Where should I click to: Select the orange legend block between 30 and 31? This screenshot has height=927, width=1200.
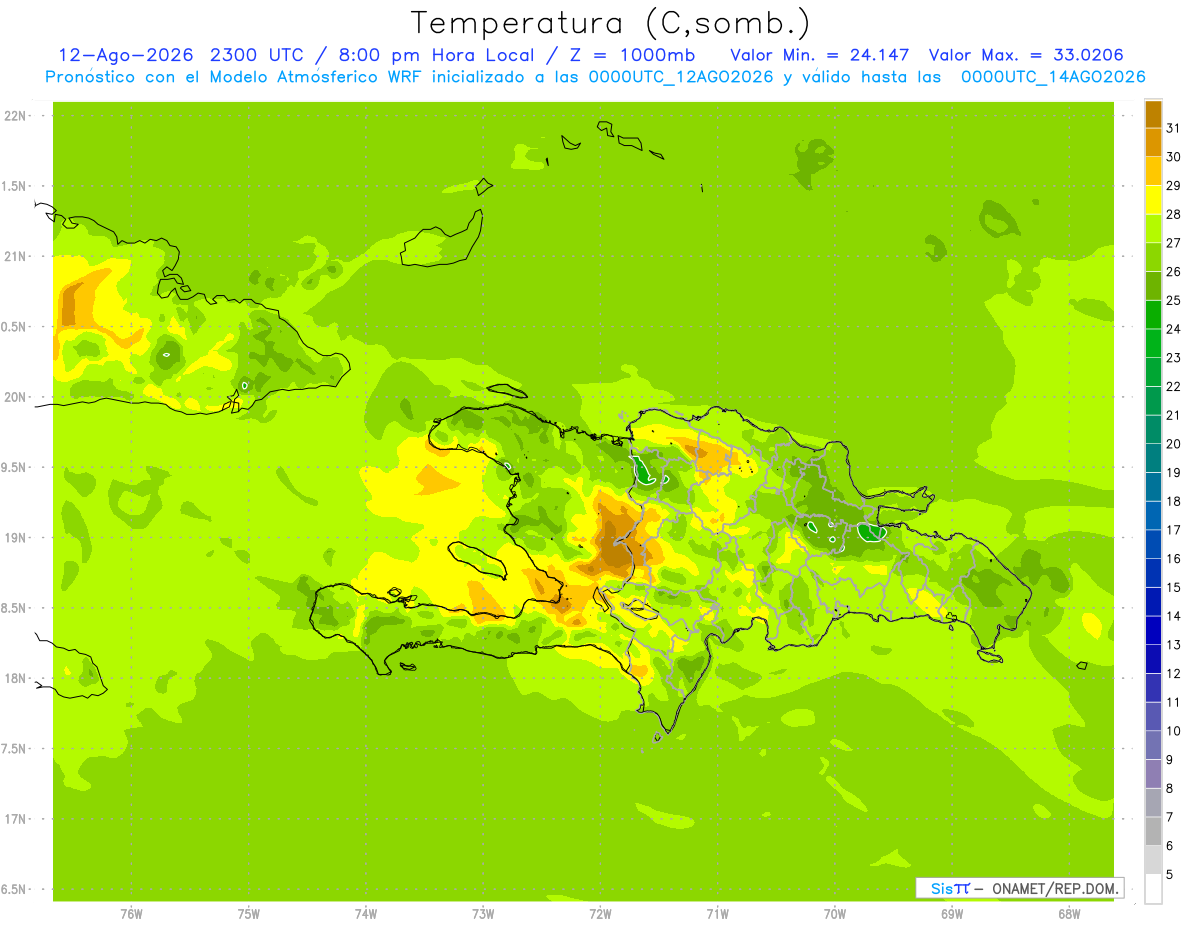[1153, 142]
